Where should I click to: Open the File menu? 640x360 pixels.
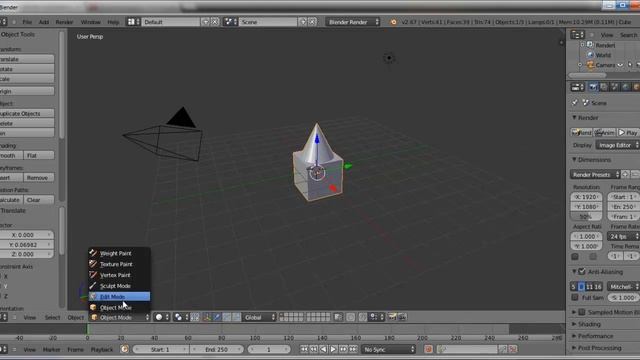27,22
